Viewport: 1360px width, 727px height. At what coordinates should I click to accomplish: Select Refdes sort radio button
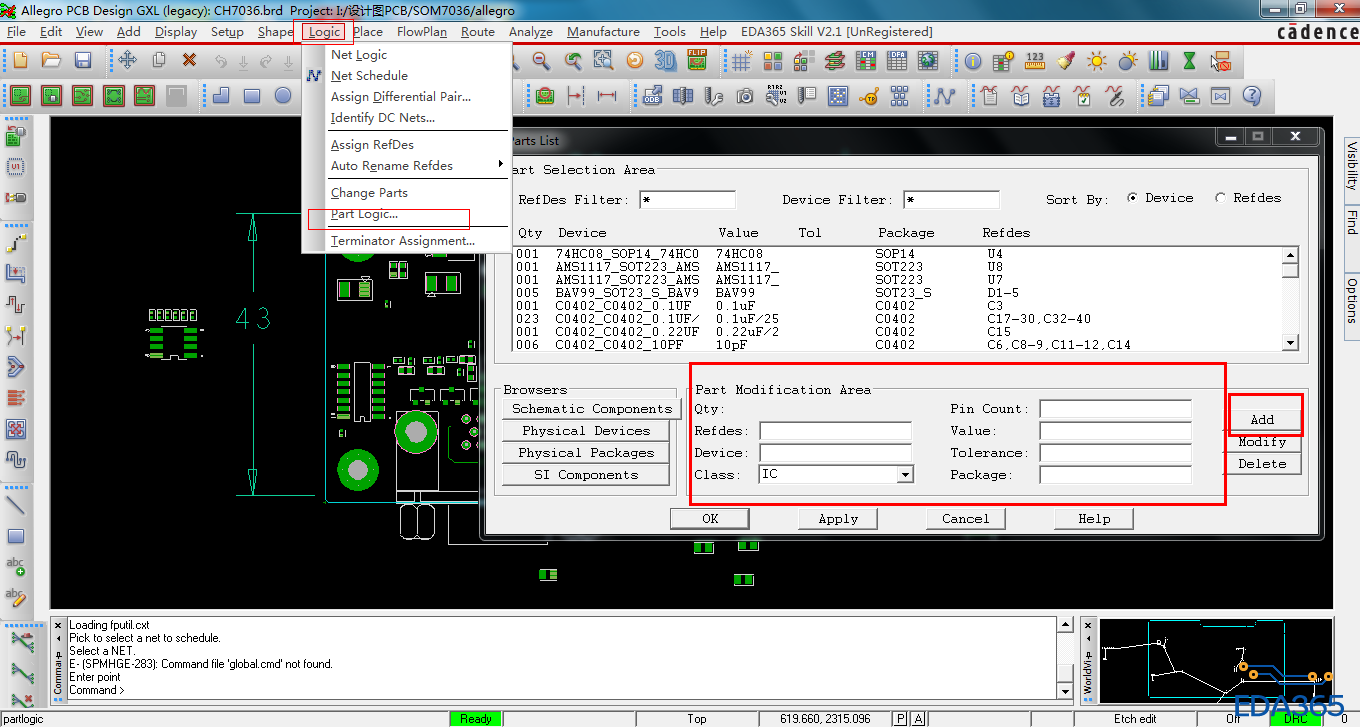click(1220, 198)
